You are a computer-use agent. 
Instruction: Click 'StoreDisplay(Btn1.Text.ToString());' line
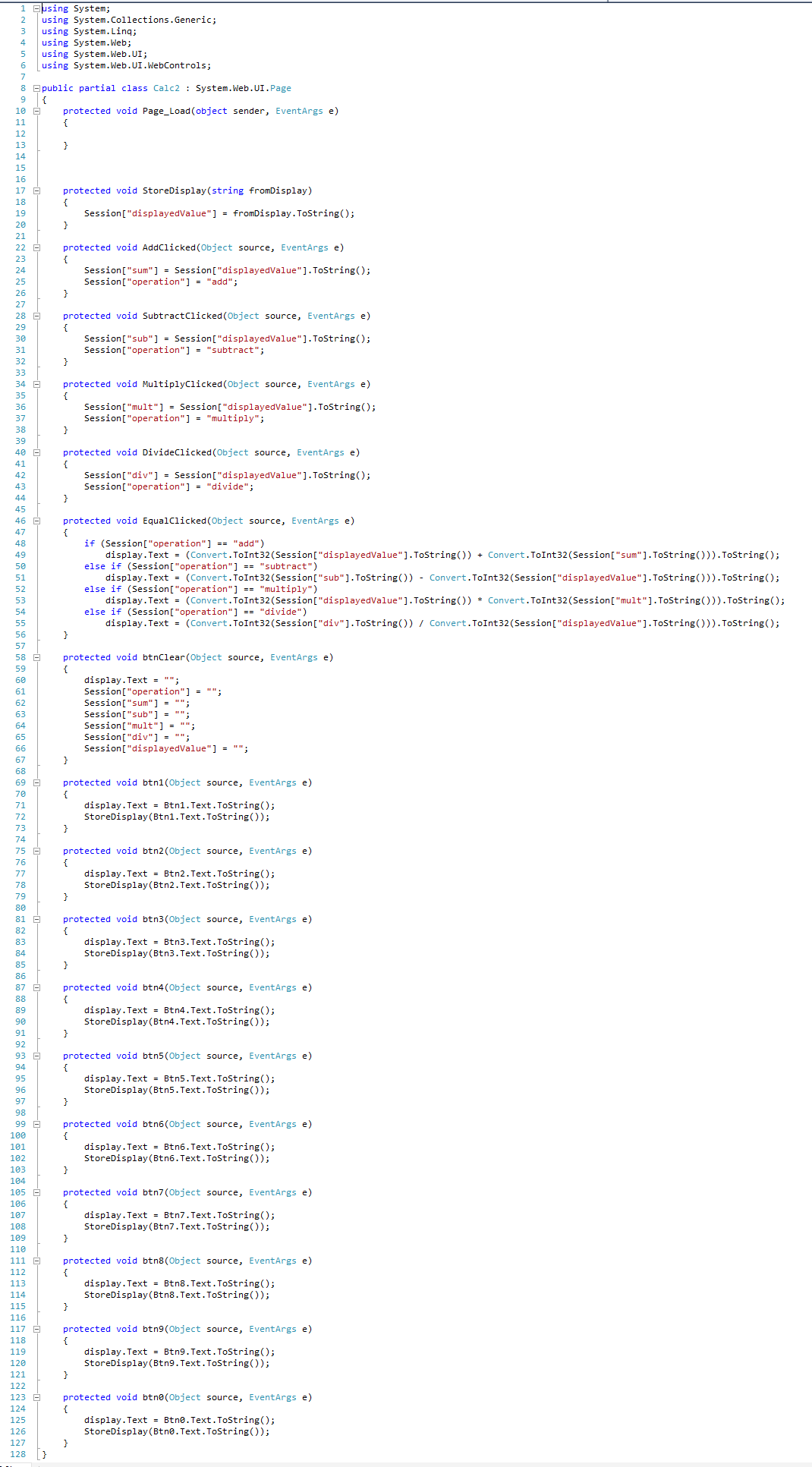pyautogui.click(x=177, y=817)
